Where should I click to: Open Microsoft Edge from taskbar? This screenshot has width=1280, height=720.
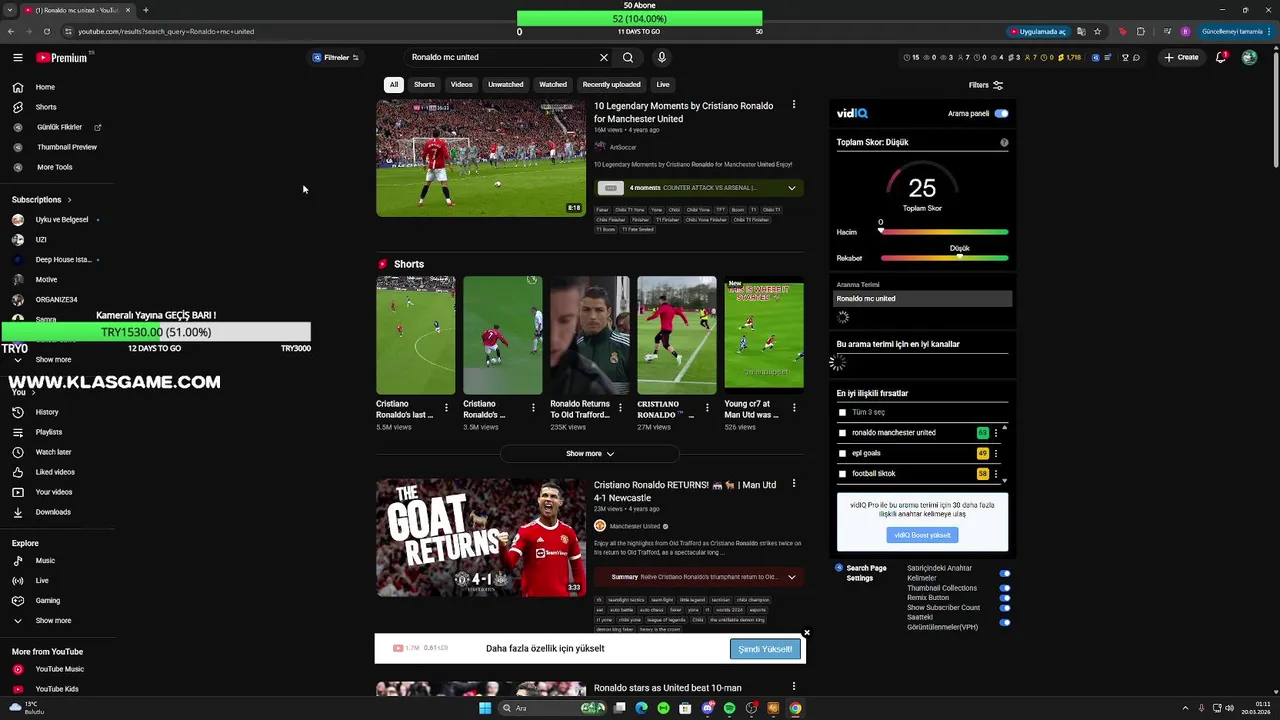point(642,708)
